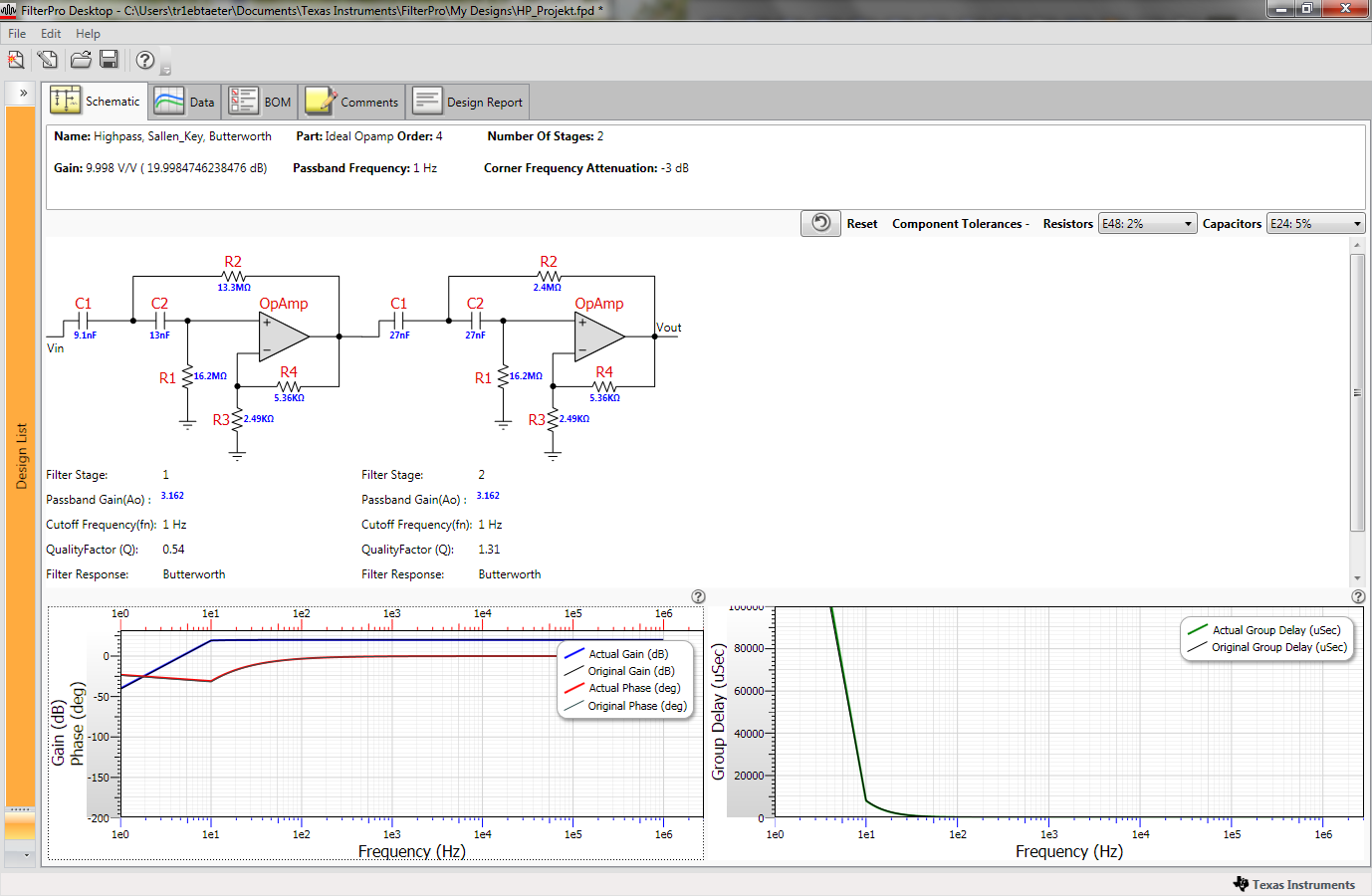Open the Resistors tolerance dropdown E48: 2%

(x=1146, y=223)
